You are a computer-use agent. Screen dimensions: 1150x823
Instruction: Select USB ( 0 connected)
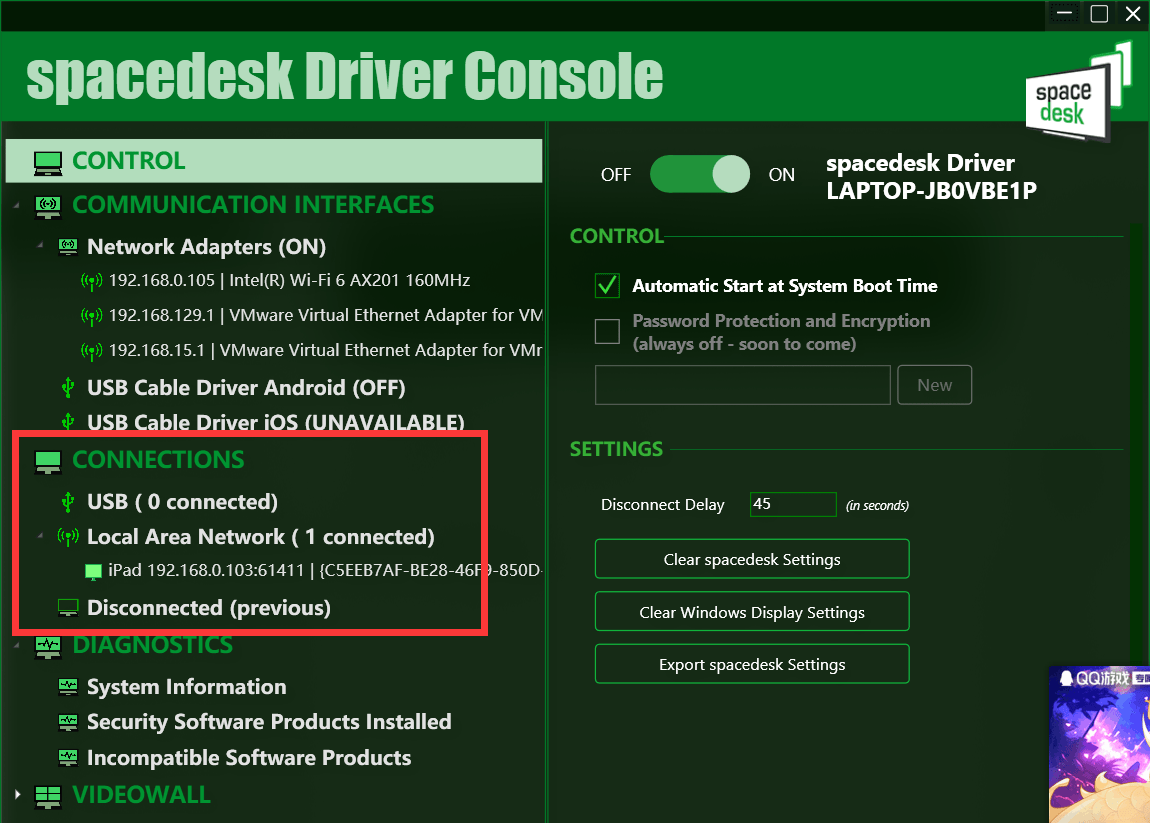pyautogui.click(x=182, y=502)
